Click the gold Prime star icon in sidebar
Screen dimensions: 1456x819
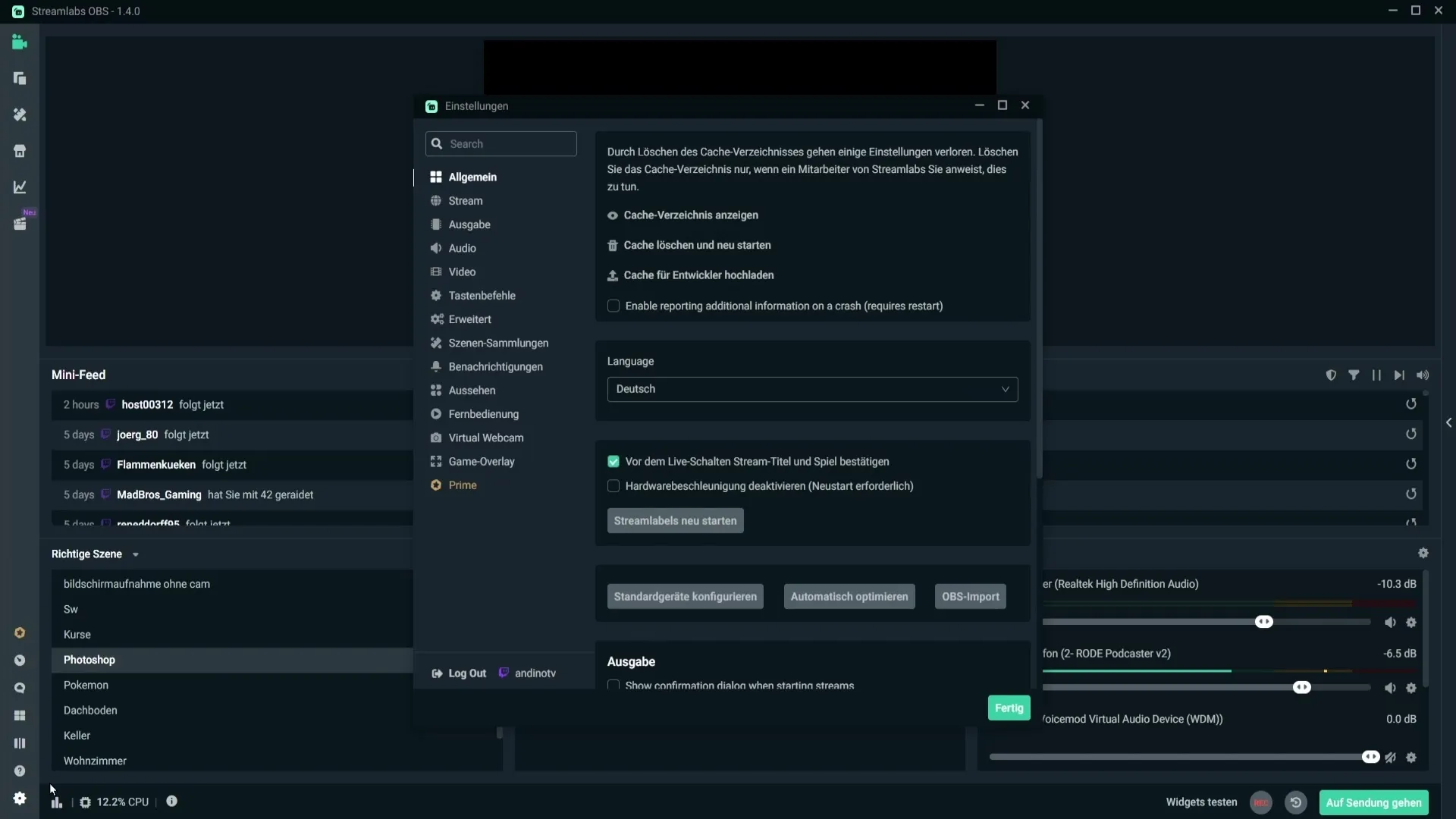click(20, 632)
